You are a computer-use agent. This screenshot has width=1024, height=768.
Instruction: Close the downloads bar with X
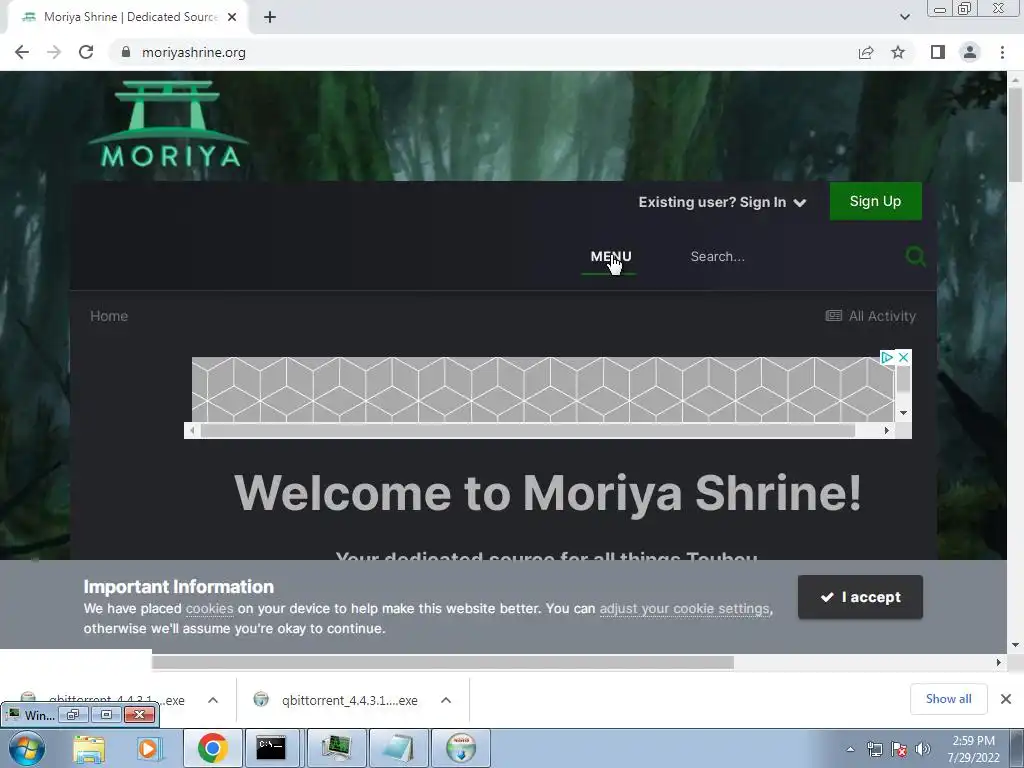tap(1006, 699)
